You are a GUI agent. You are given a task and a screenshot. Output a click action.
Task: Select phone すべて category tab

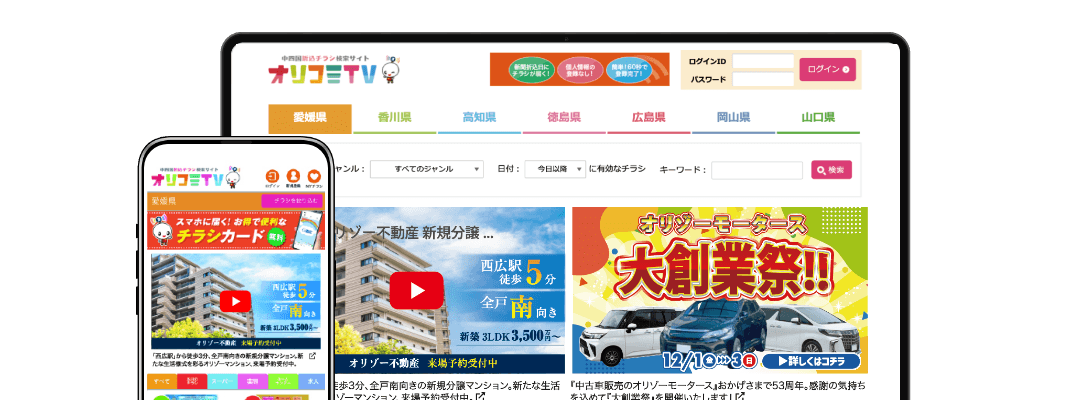[162, 381]
